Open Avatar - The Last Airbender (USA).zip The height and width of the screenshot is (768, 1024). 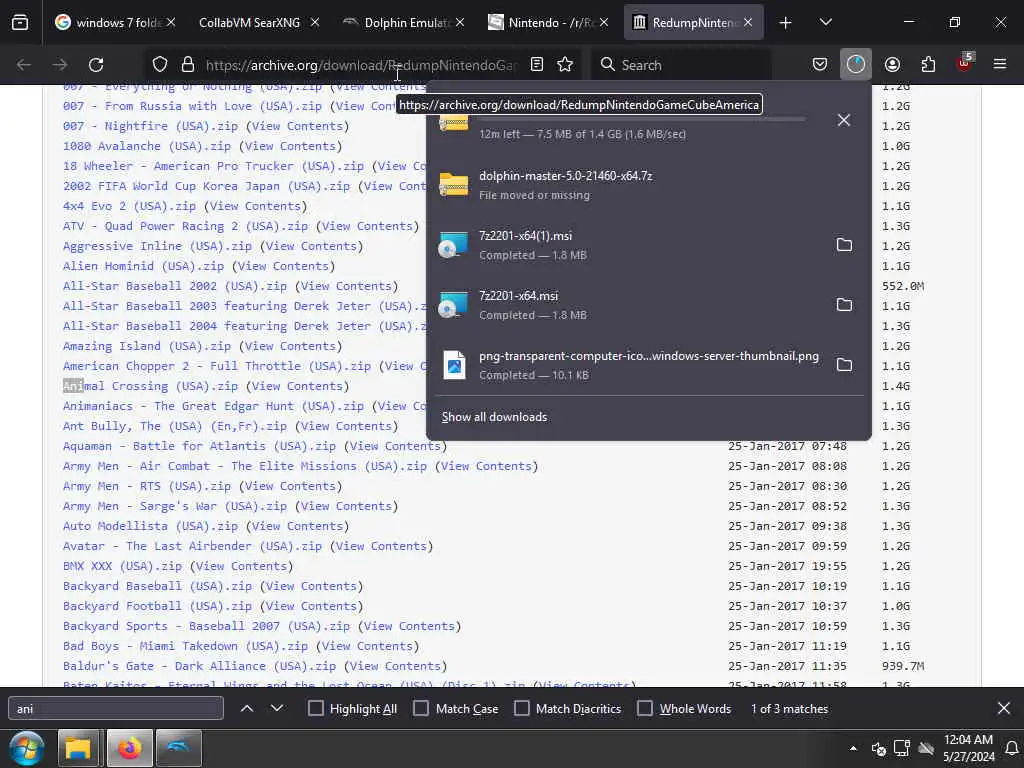[192, 546]
